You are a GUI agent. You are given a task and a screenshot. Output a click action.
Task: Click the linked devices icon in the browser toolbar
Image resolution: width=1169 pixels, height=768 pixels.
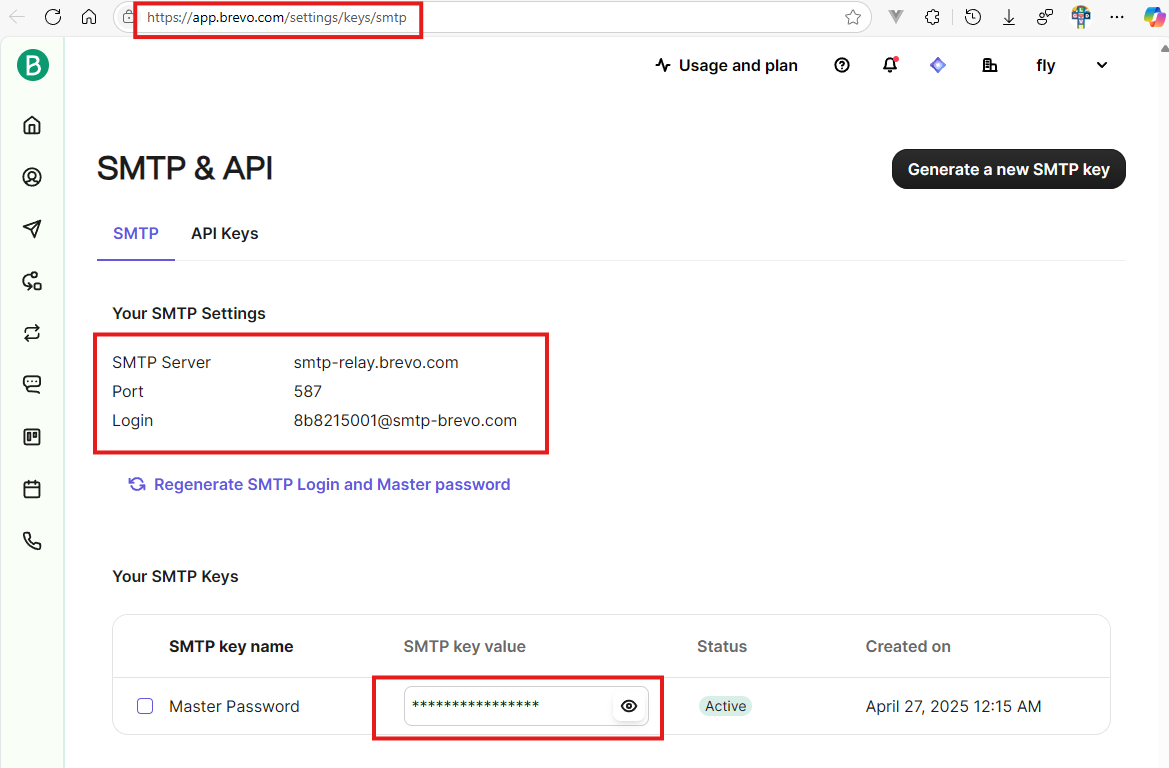(1044, 17)
